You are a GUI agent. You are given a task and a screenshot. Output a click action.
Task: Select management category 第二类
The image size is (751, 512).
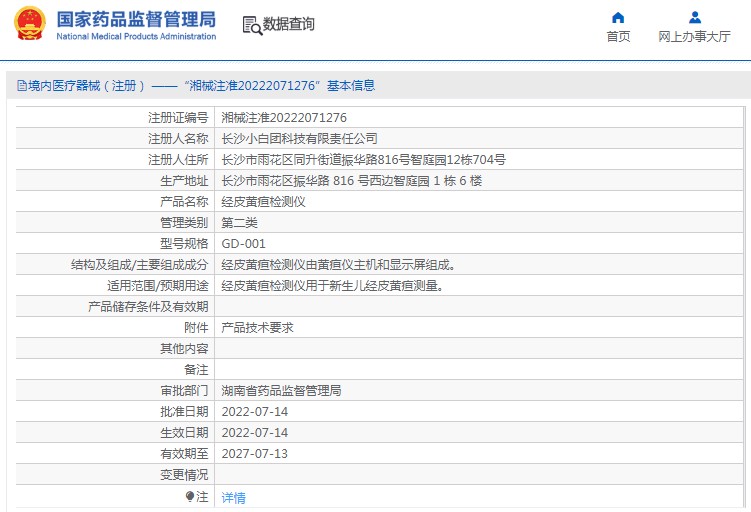tap(239, 223)
